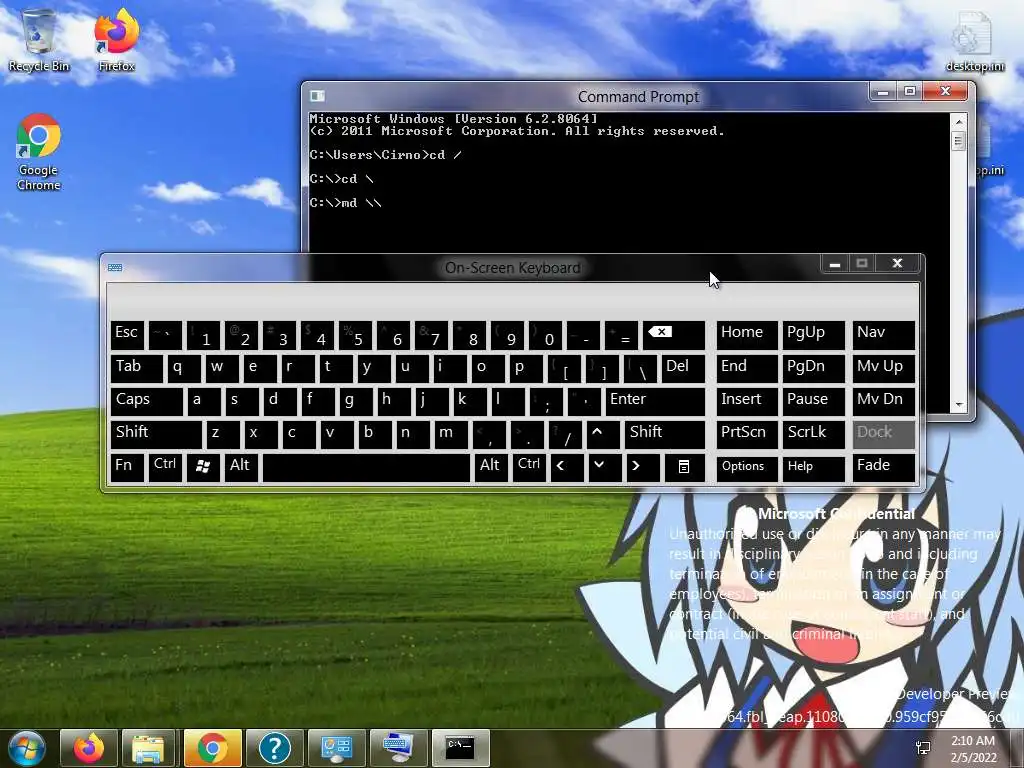Click the Command Prompt title bar system icon
This screenshot has height=768, width=1024.
click(x=317, y=96)
